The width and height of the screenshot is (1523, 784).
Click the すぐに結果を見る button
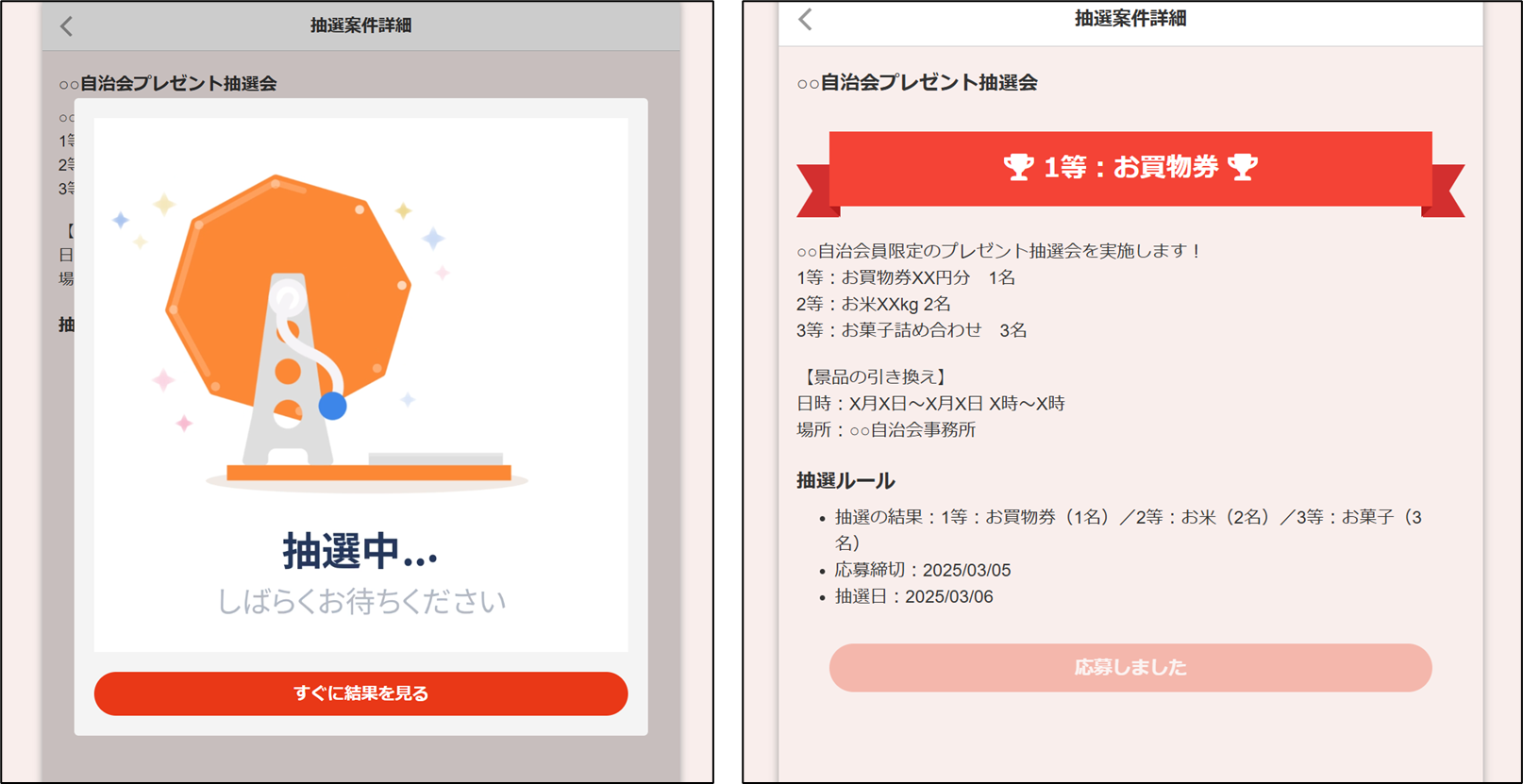[360, 693]
